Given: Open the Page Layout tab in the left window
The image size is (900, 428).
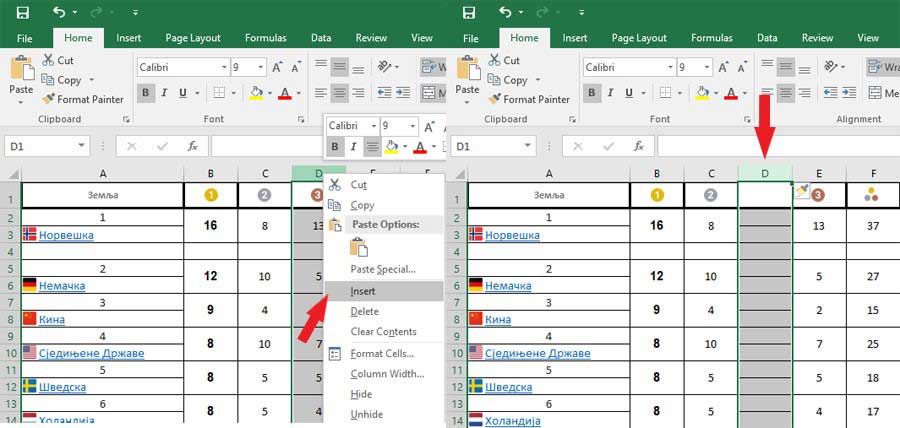Looking at the screenshot, I should [193, 38].
